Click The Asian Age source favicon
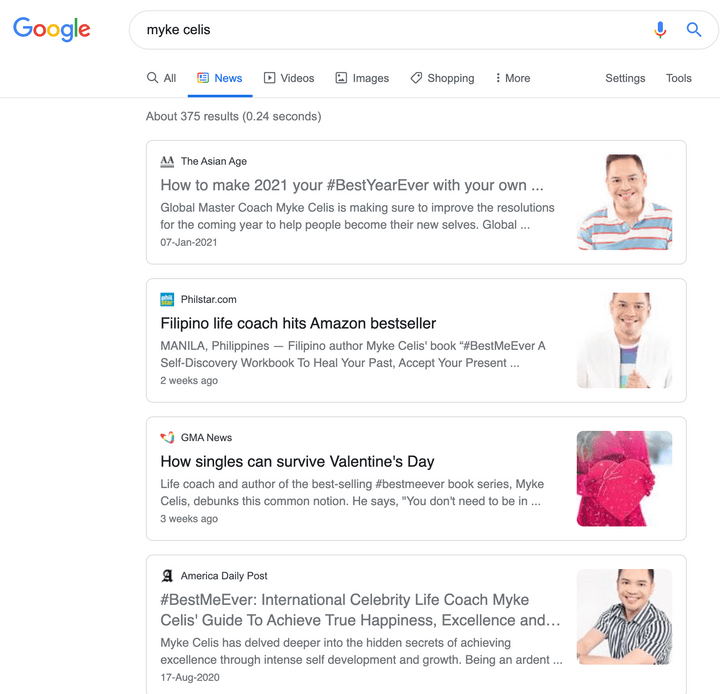 point(167,161)
